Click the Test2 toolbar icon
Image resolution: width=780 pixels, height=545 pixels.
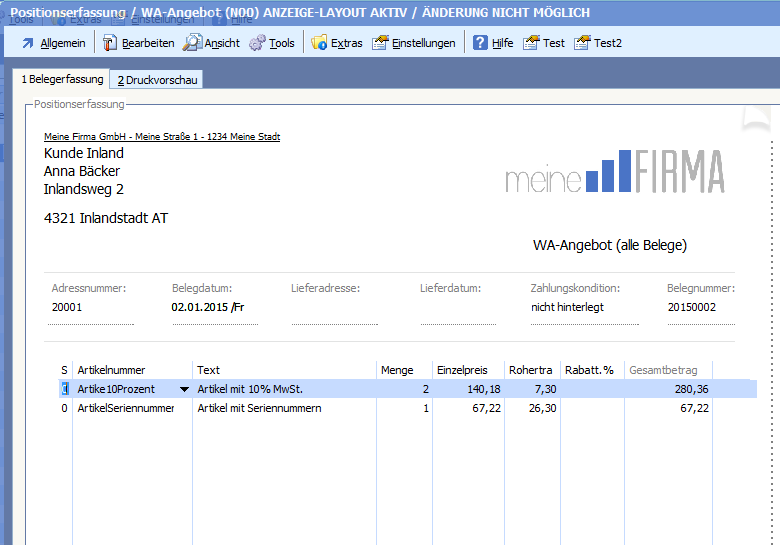pos(582,43)
